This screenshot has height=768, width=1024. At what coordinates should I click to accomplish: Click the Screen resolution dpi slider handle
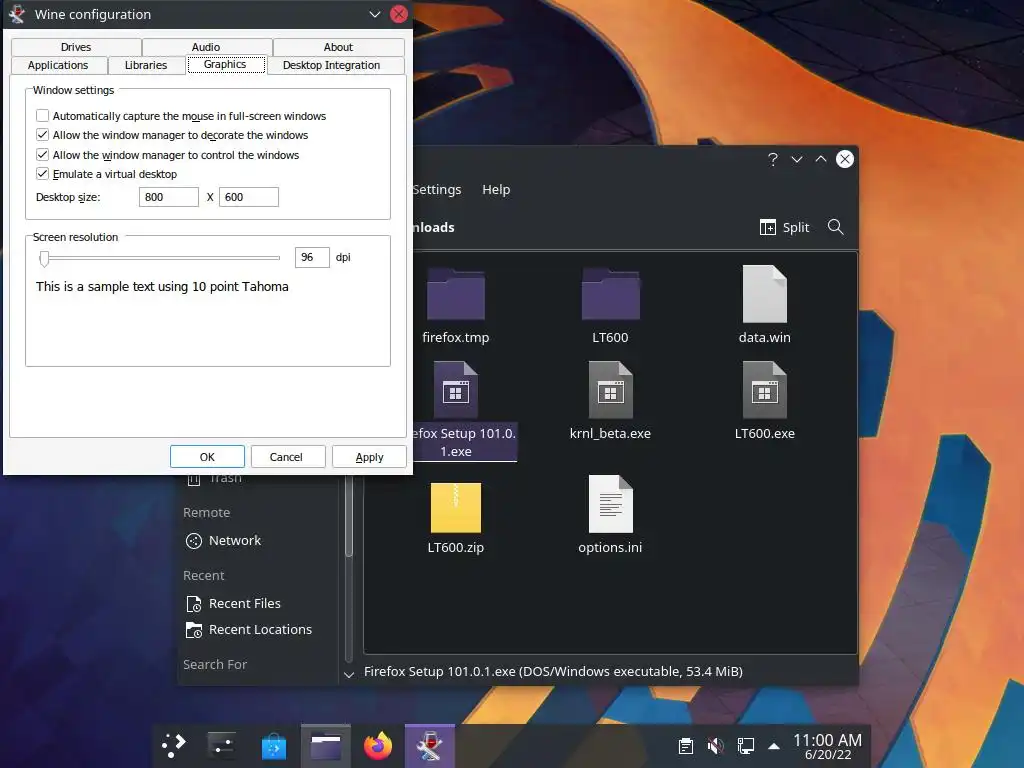[44, 258]
